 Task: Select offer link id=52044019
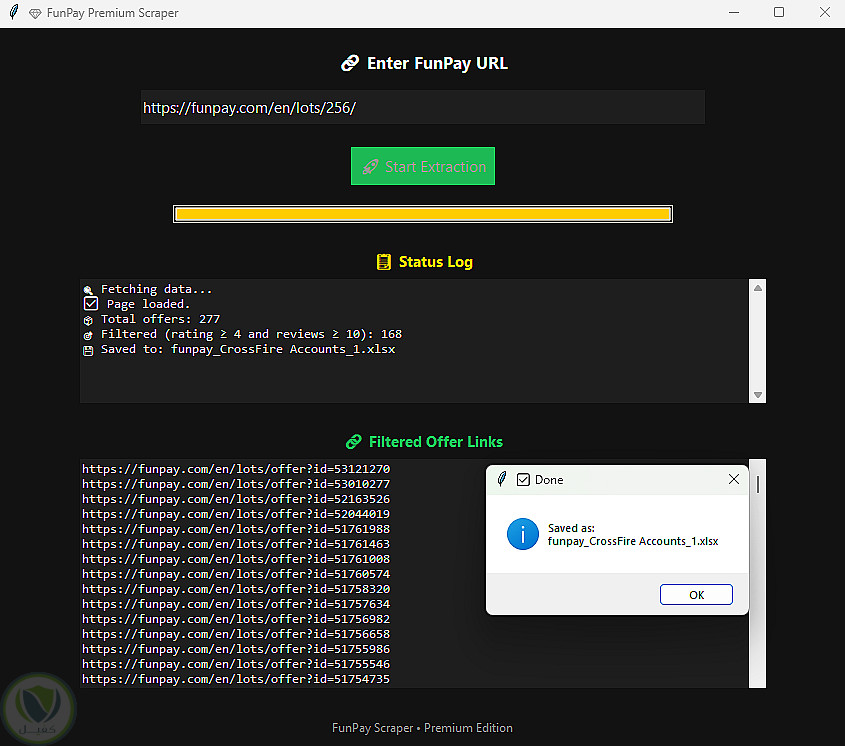236,514
